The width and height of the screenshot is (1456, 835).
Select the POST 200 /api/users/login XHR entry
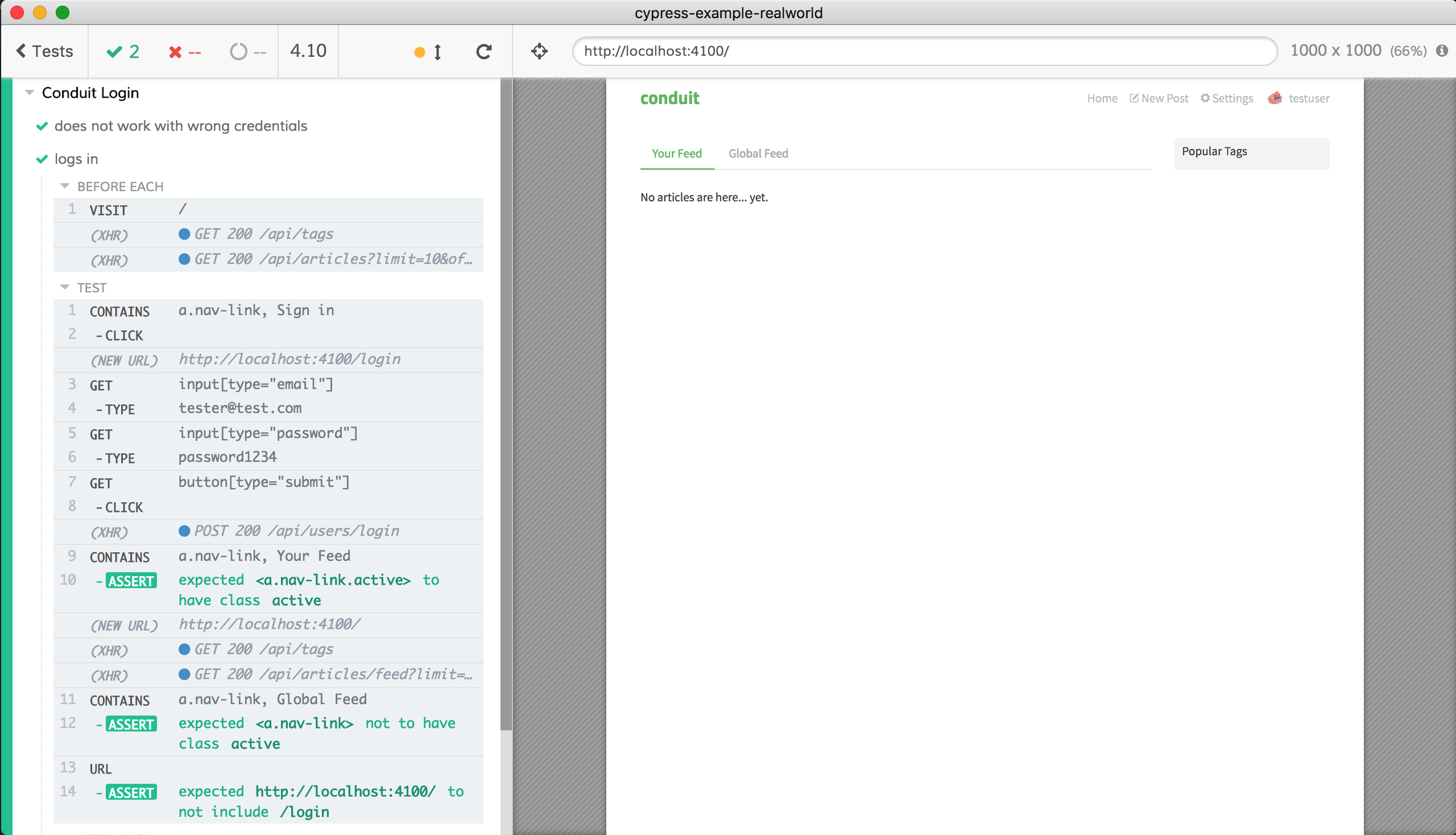[x=296, y=531]
